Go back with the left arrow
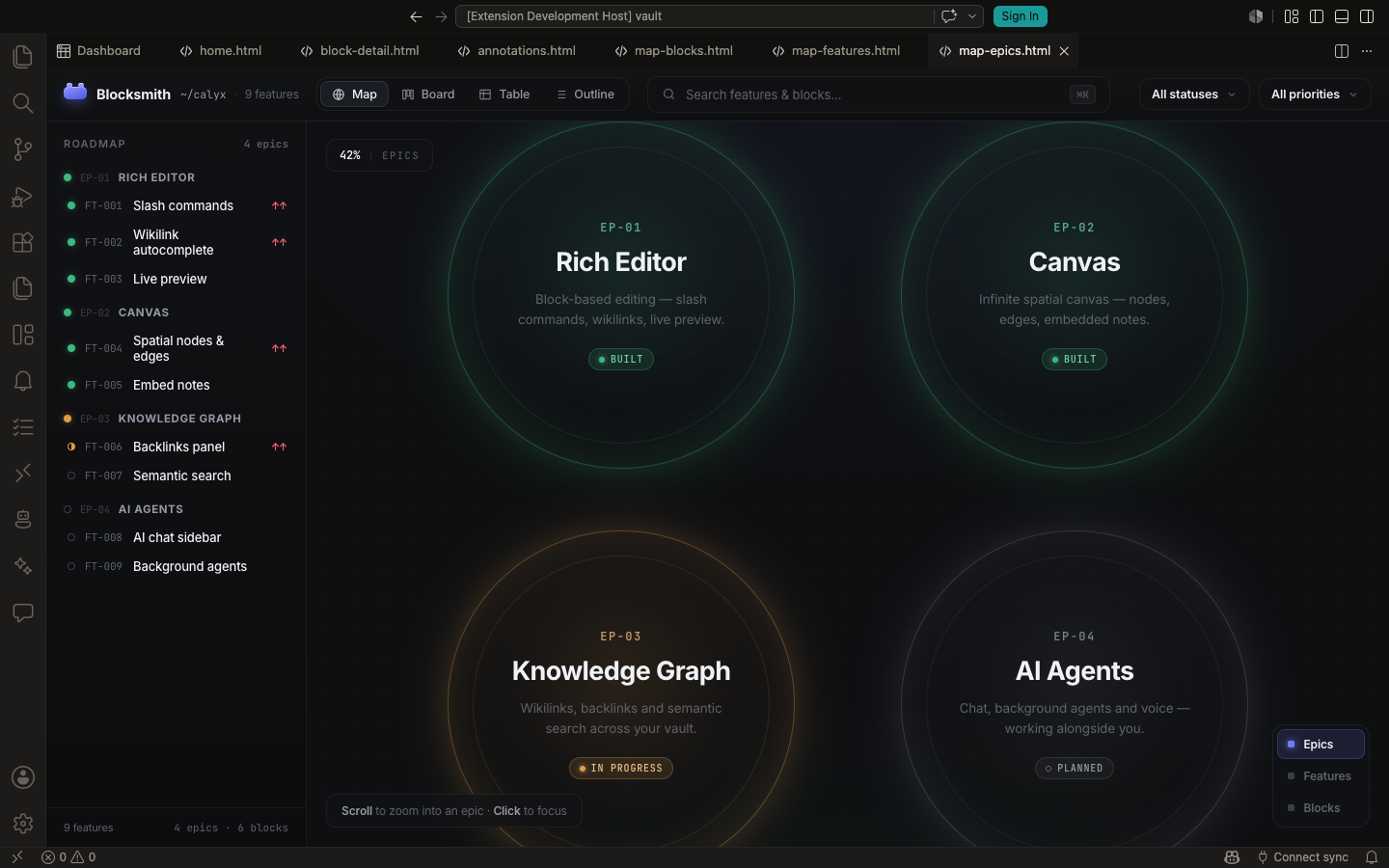The width and height of the screenshot is (1389, 868). (416, 16)
